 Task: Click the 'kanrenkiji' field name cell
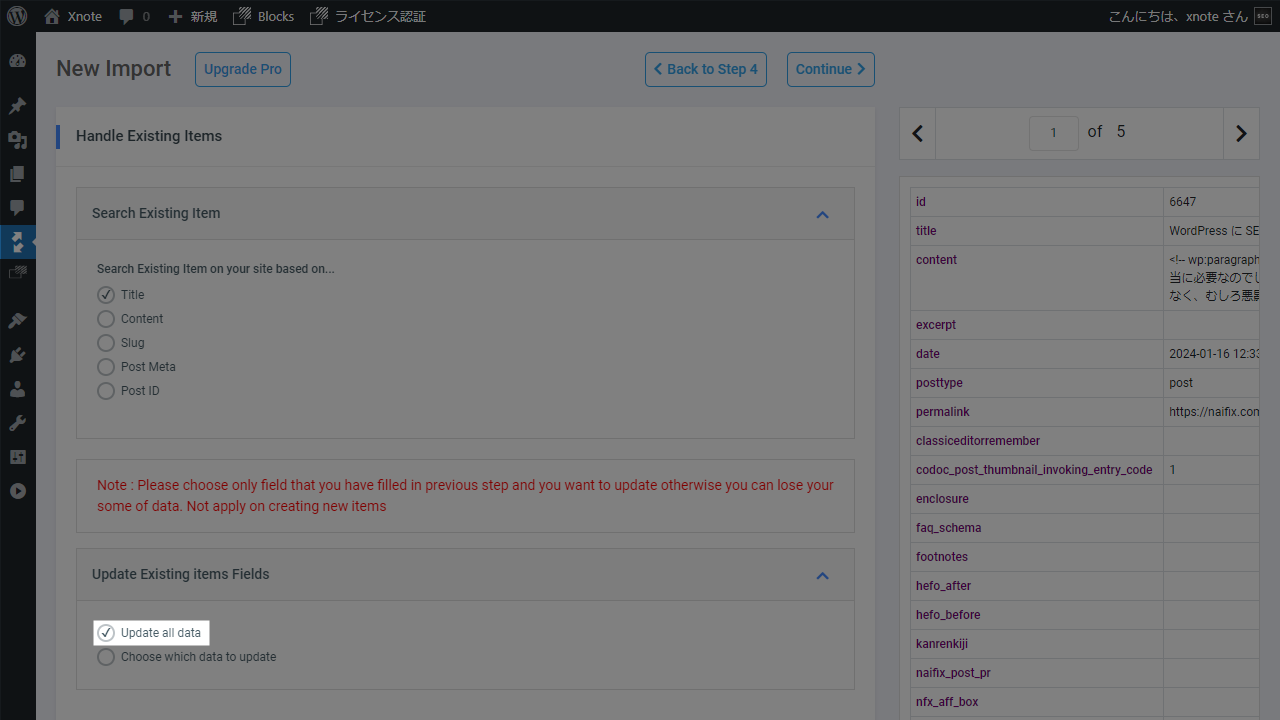click(x=1037, y=644)
